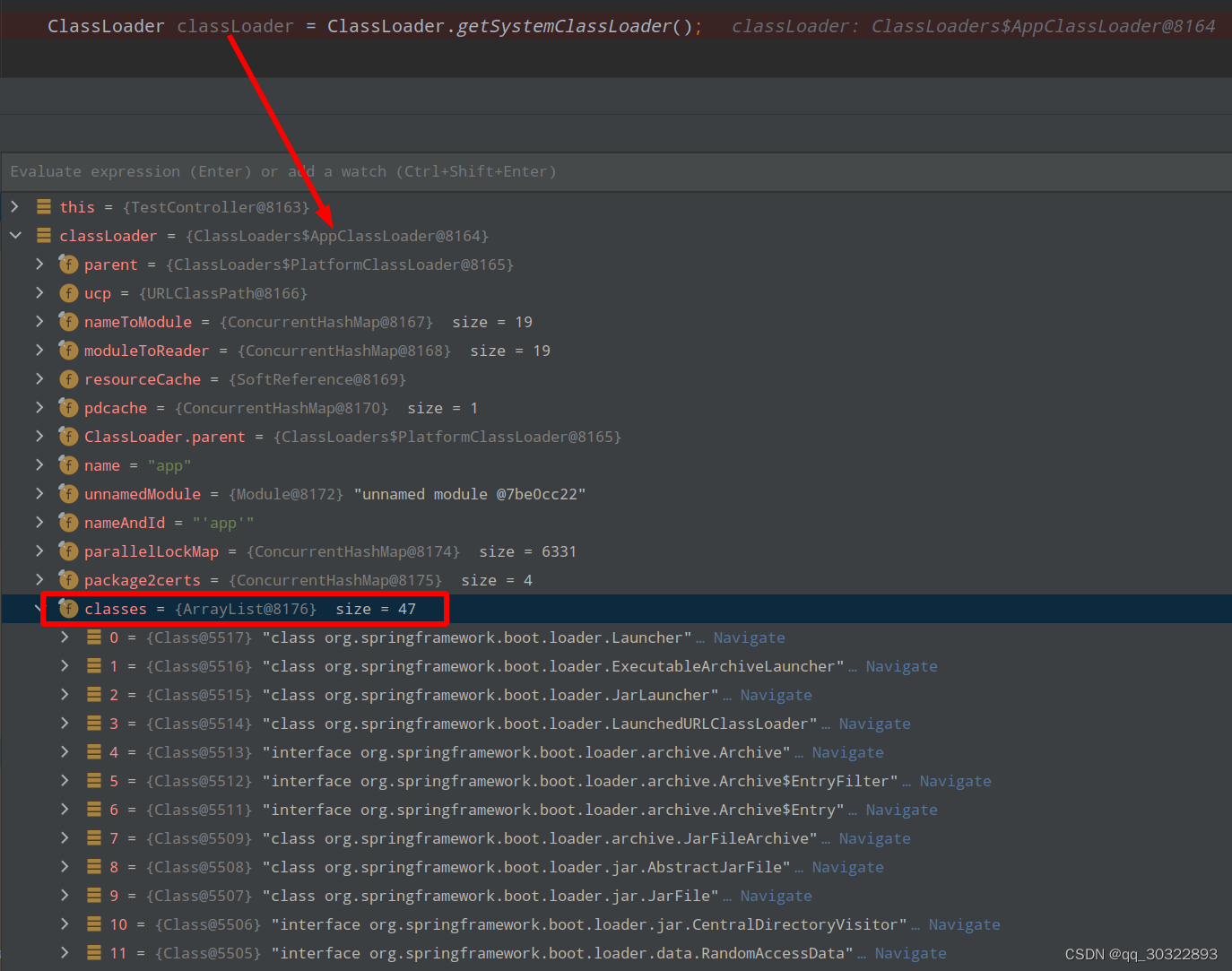
Task: Click Navigate for the Launcher class
Action: pyautogui.click(x=749, y=637)
